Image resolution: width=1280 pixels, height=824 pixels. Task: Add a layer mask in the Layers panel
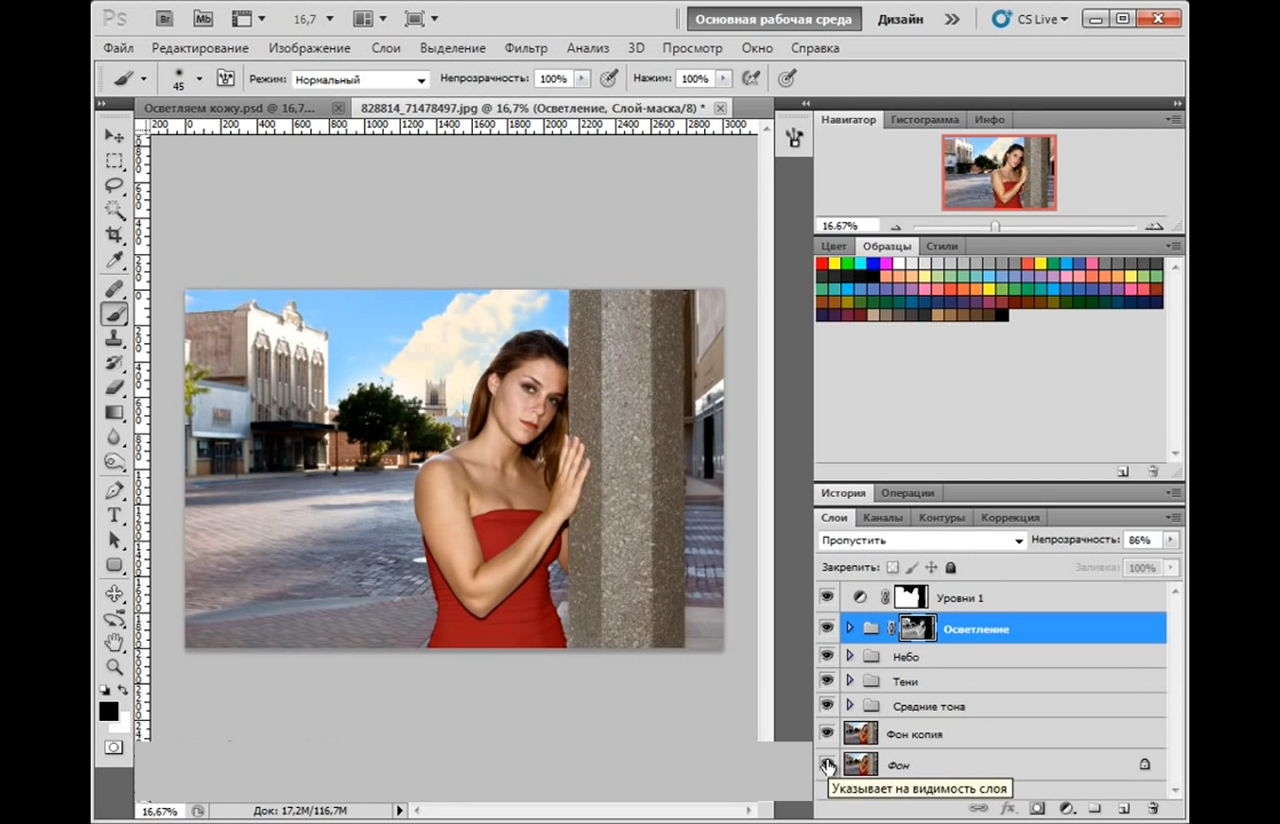(1037, 808)
